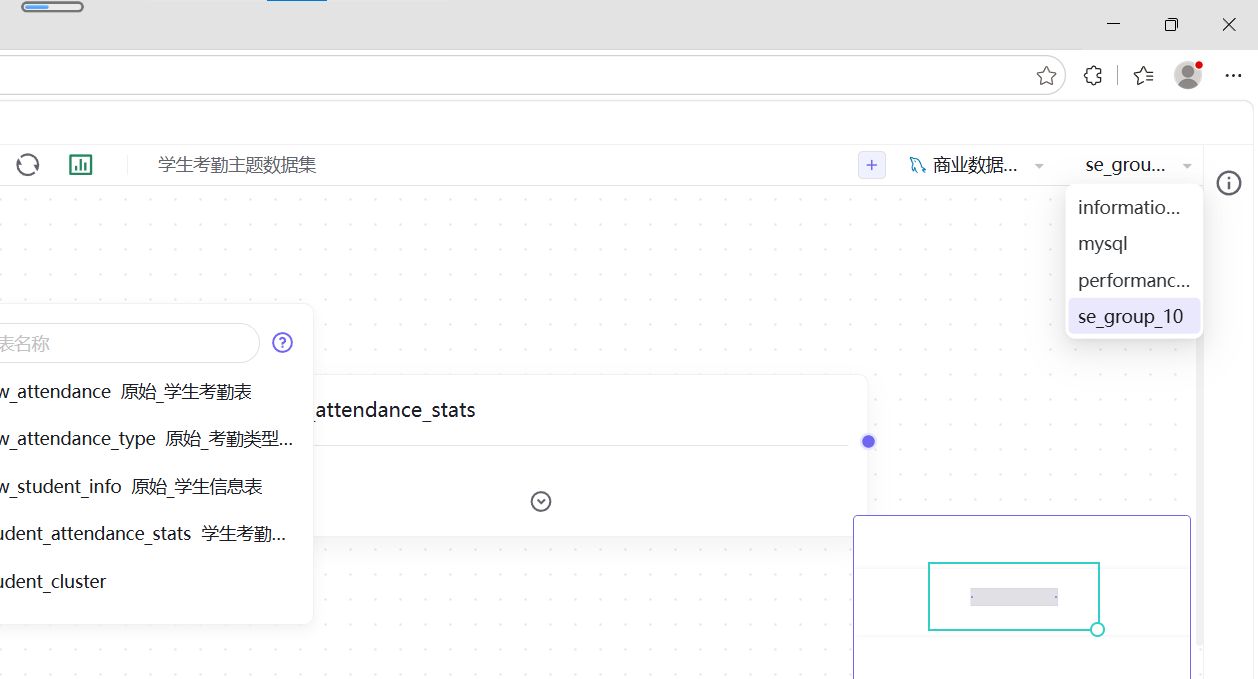
Task: Open the chart view icon
Action: click(x=81, y=165)
